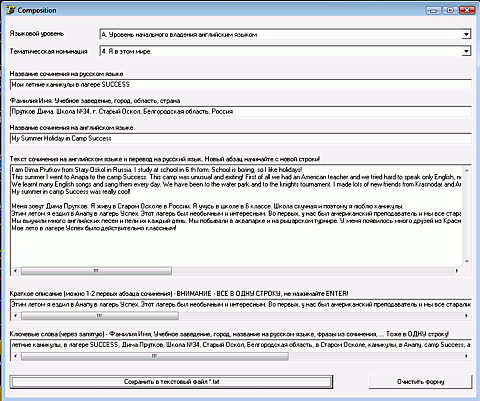Click the English title field 'My Summer Holiday'
Screen dimensions: 480x401
[x=241, y=138]
